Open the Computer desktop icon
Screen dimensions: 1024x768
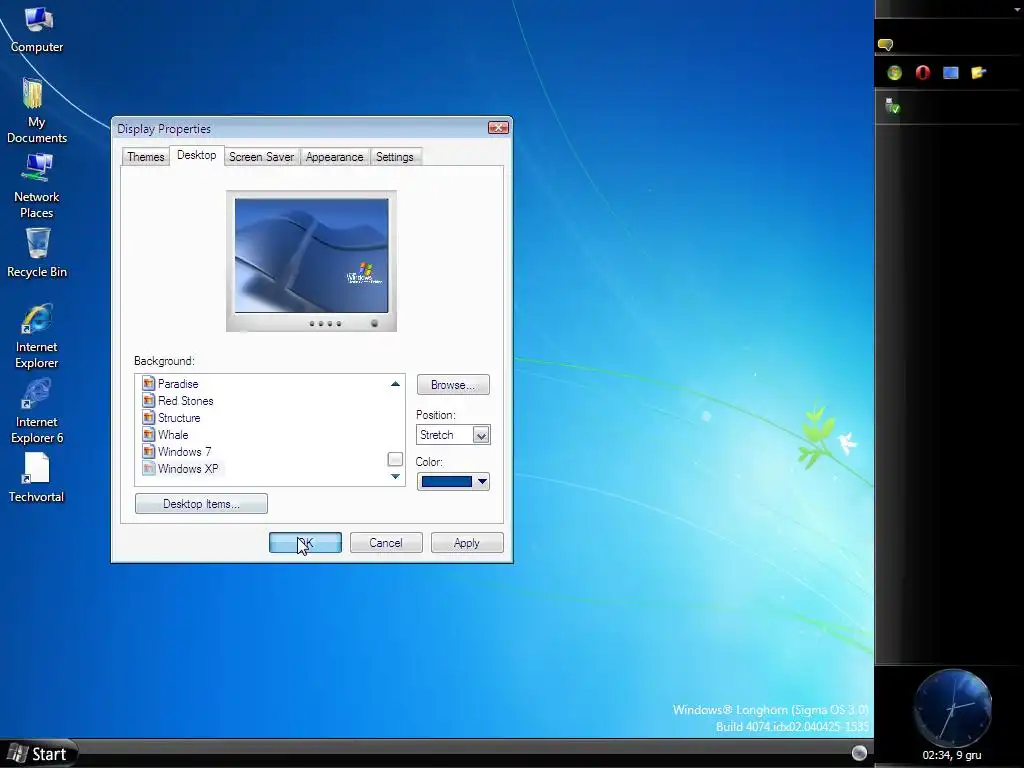click(x=37, y=29)
